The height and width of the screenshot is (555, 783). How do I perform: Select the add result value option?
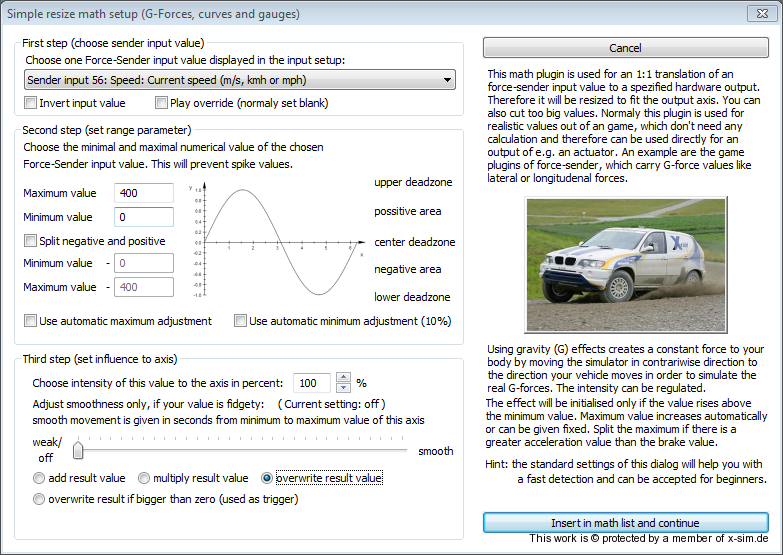point(39,479)
